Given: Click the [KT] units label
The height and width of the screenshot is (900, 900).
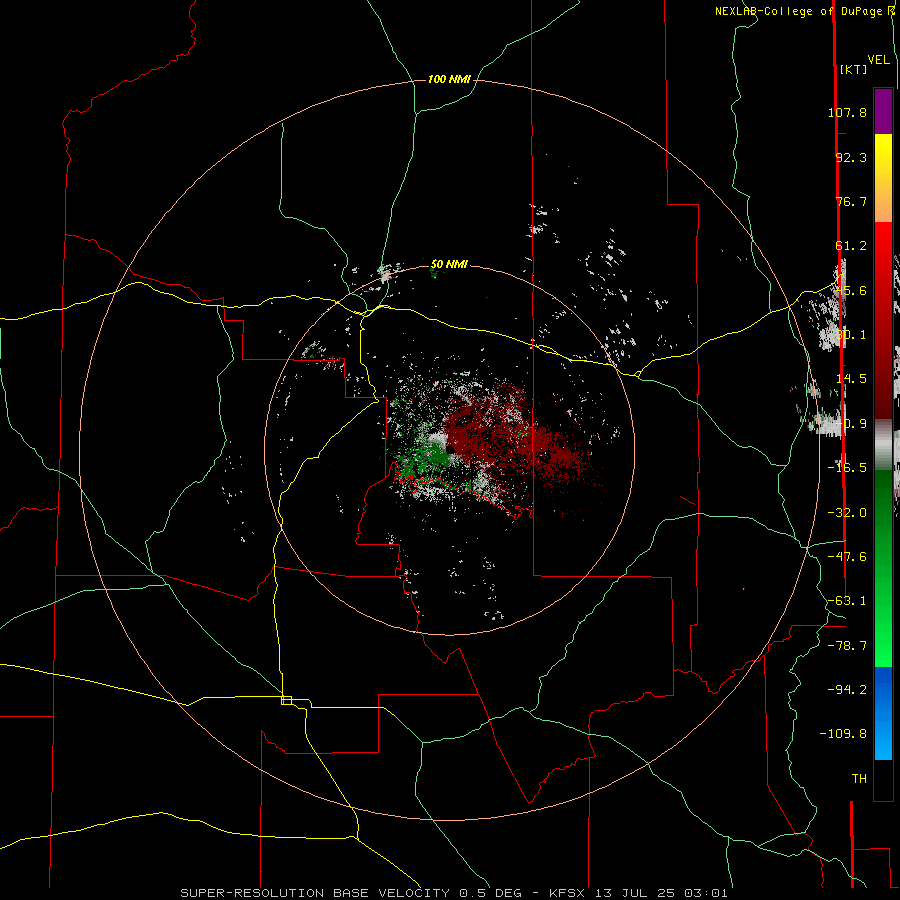Looking at the screenshot, I should pos(853,69).
